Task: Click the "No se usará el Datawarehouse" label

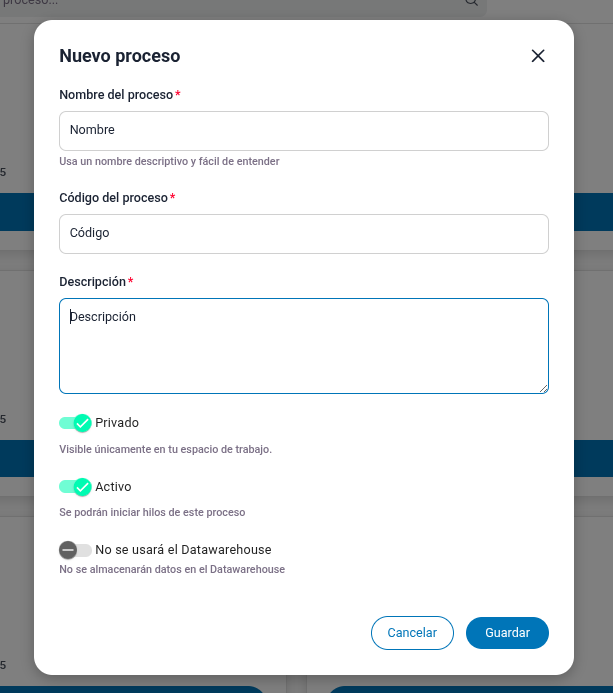Action: tap(183, 550)
